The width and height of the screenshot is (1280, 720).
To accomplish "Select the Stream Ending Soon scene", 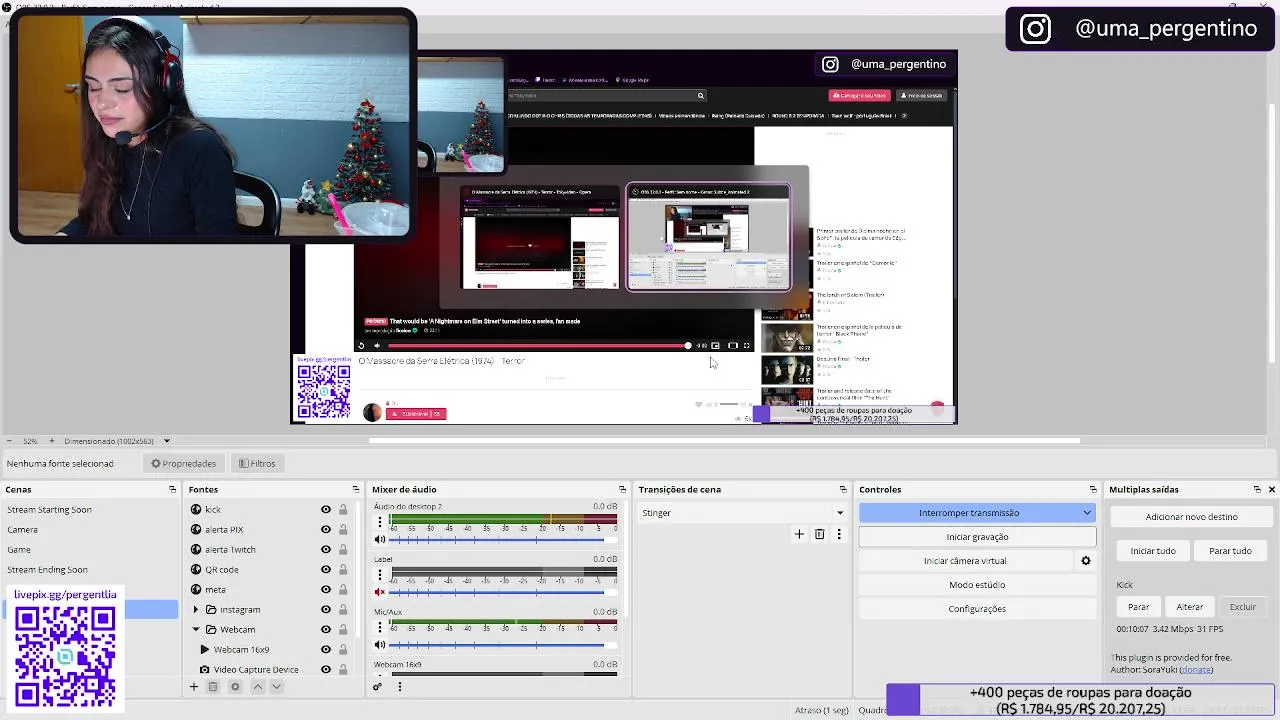I will click(x=90, y=570).
